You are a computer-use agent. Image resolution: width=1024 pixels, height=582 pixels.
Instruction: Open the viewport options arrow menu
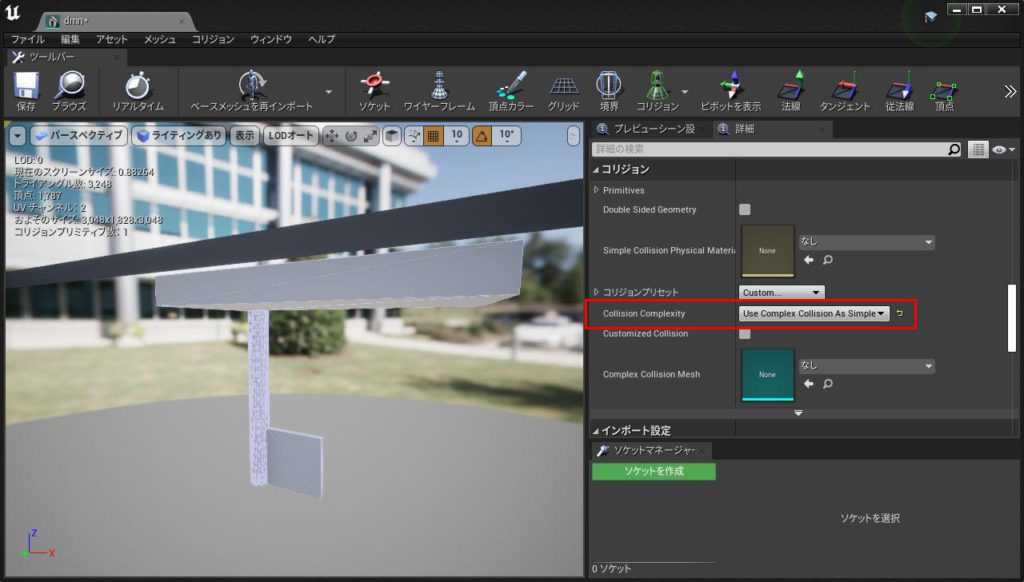pos(18,135)
